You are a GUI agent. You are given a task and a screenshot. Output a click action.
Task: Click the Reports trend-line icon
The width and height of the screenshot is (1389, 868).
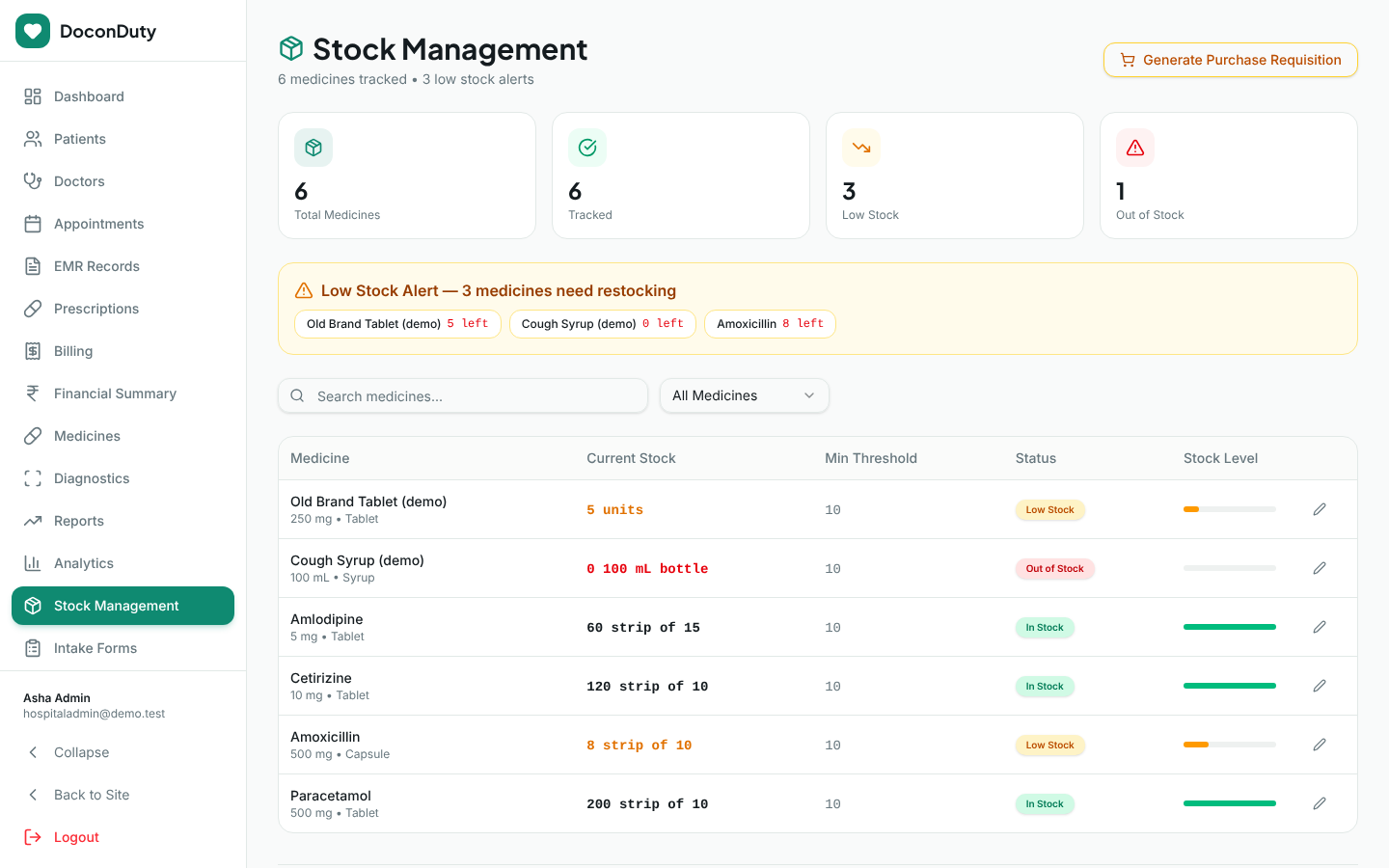pyautogui.click(x=33, y=521)
